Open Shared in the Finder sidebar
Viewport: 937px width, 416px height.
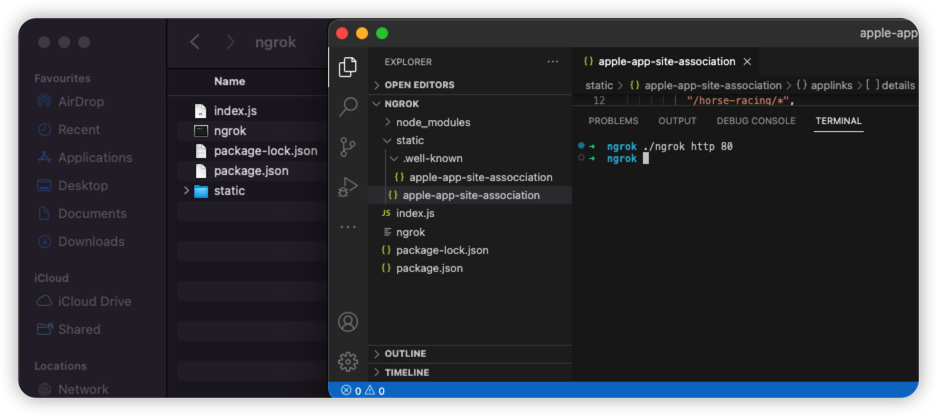click(x=69, y=329)
